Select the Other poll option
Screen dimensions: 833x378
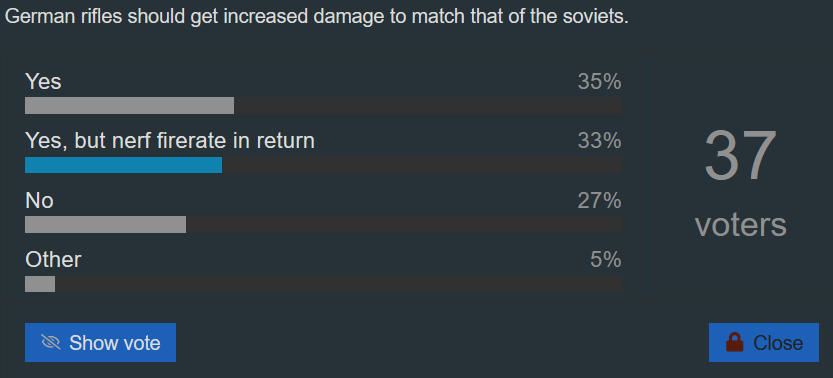[53, 260]
